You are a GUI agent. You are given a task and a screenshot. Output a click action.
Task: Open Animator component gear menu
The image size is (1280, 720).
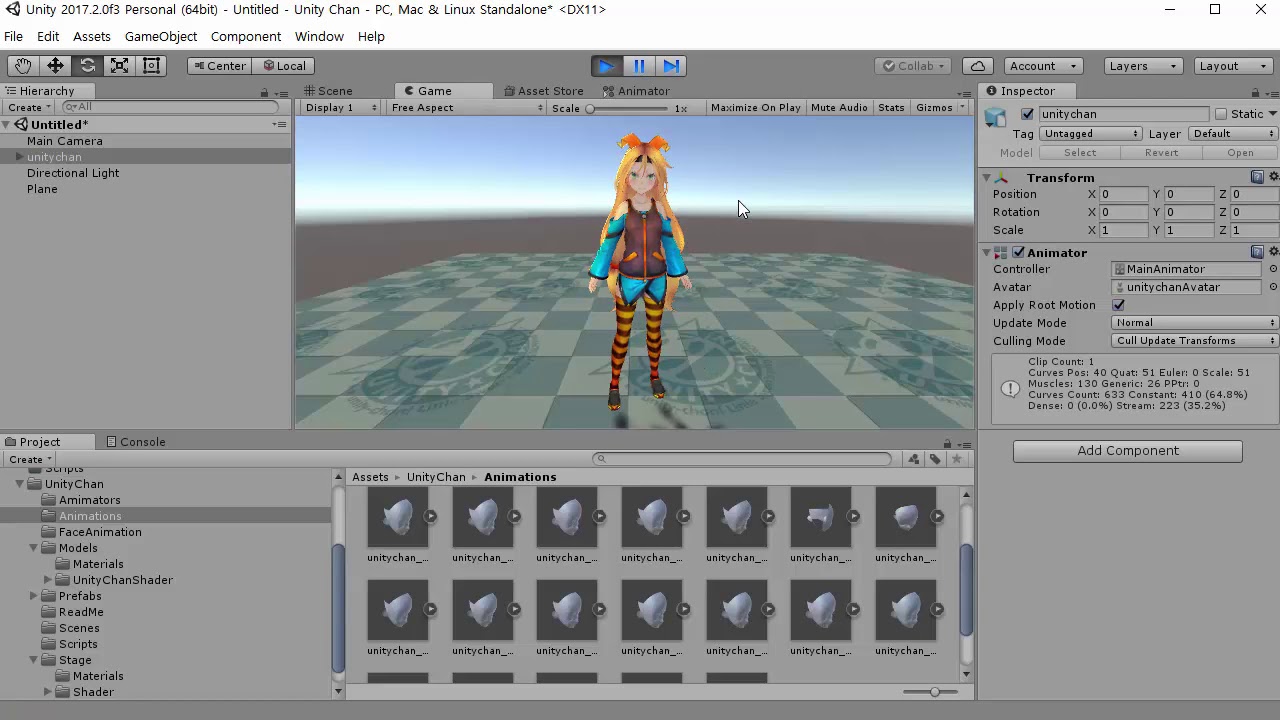[x=1273, y=253]
